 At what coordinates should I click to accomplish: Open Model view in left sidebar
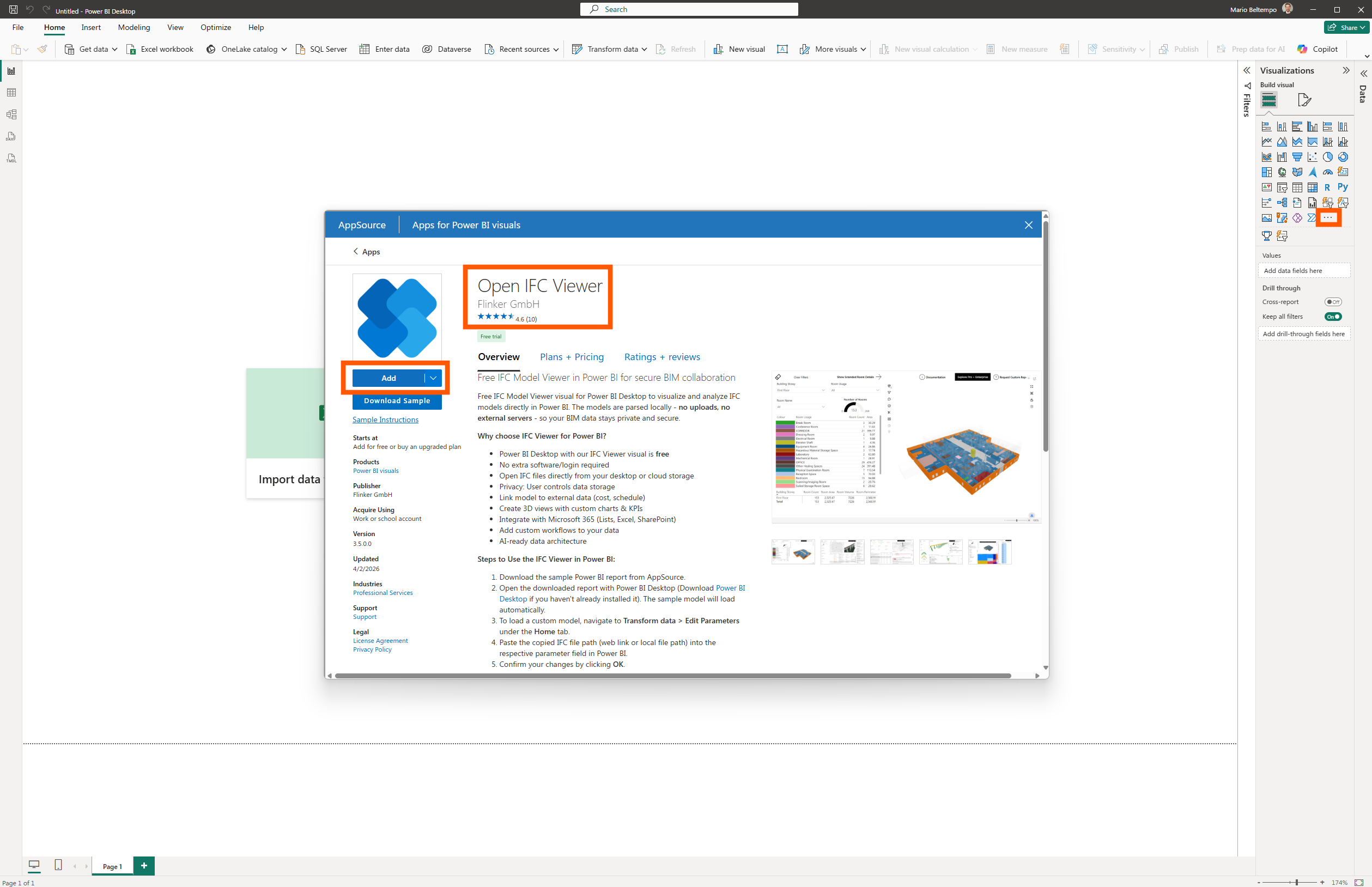11,114
